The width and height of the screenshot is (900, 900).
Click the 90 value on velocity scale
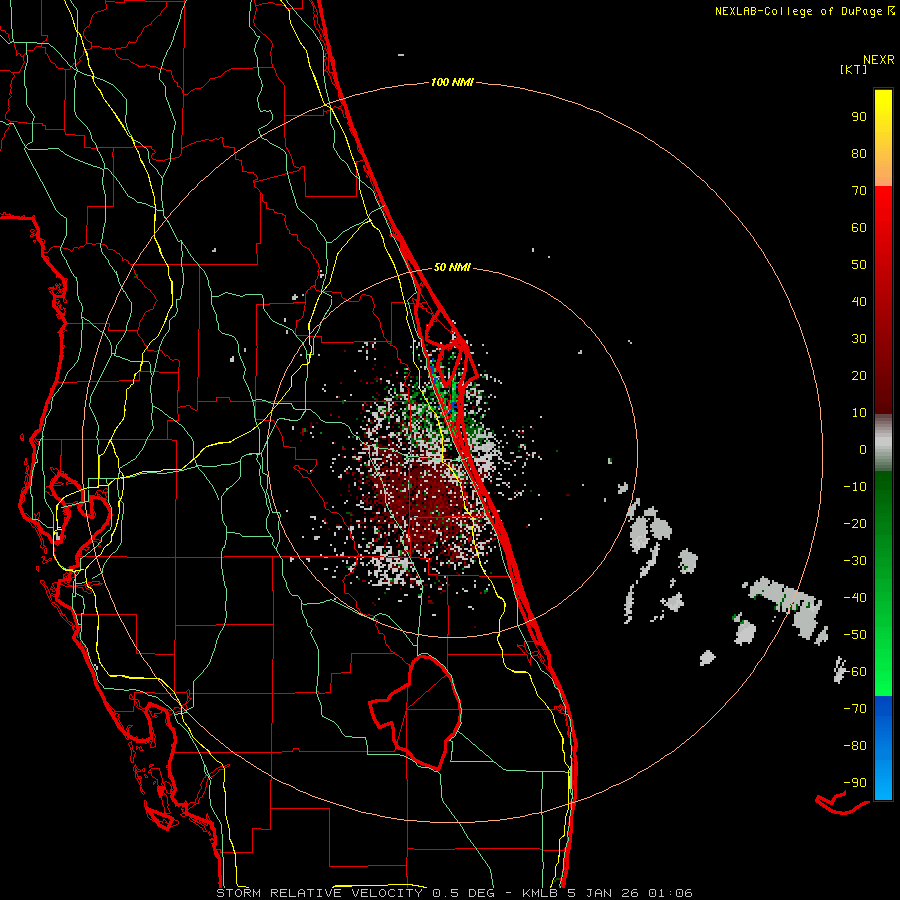(859, 117)
